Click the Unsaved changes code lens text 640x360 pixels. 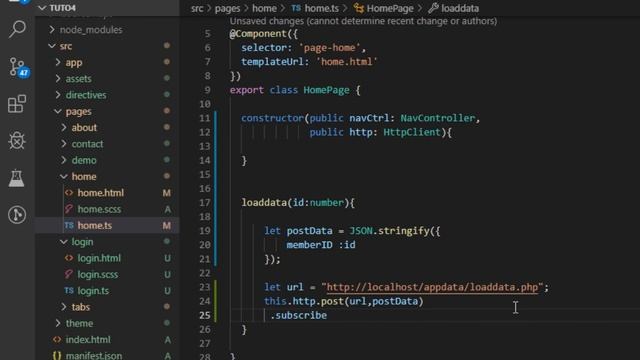(x=363, y=21)
